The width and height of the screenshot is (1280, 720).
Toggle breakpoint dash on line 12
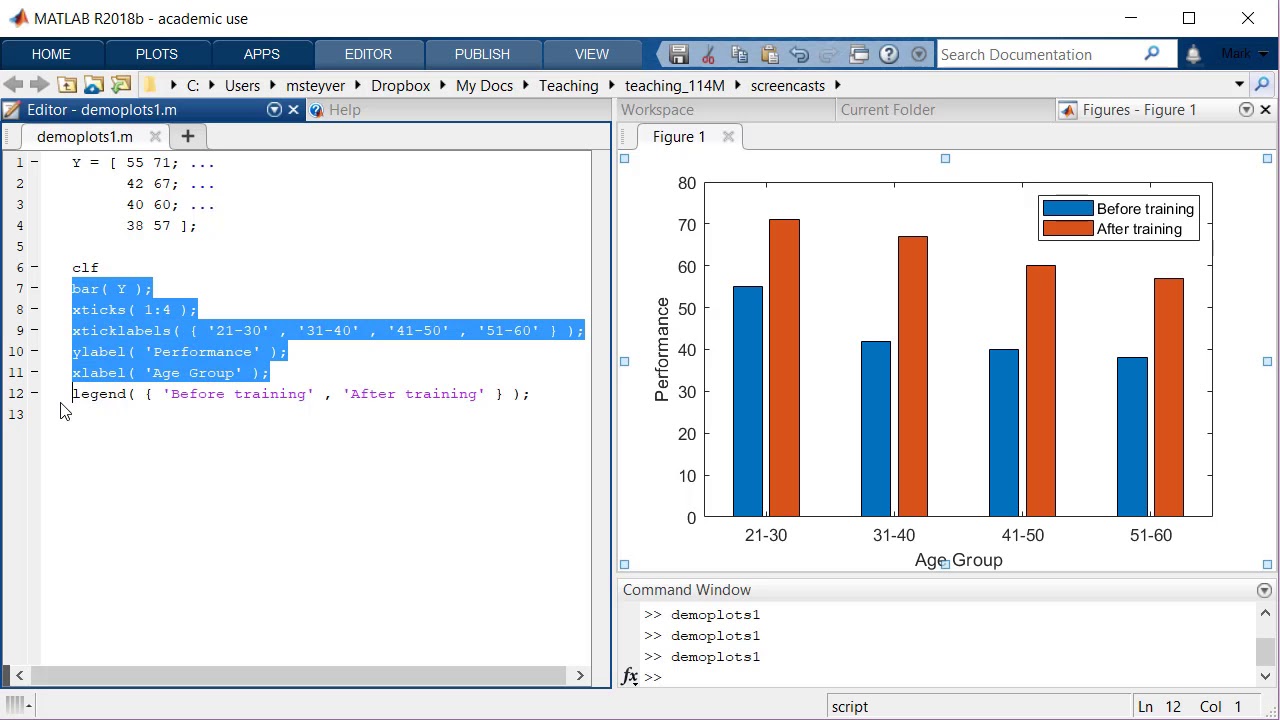coord(35,394)
